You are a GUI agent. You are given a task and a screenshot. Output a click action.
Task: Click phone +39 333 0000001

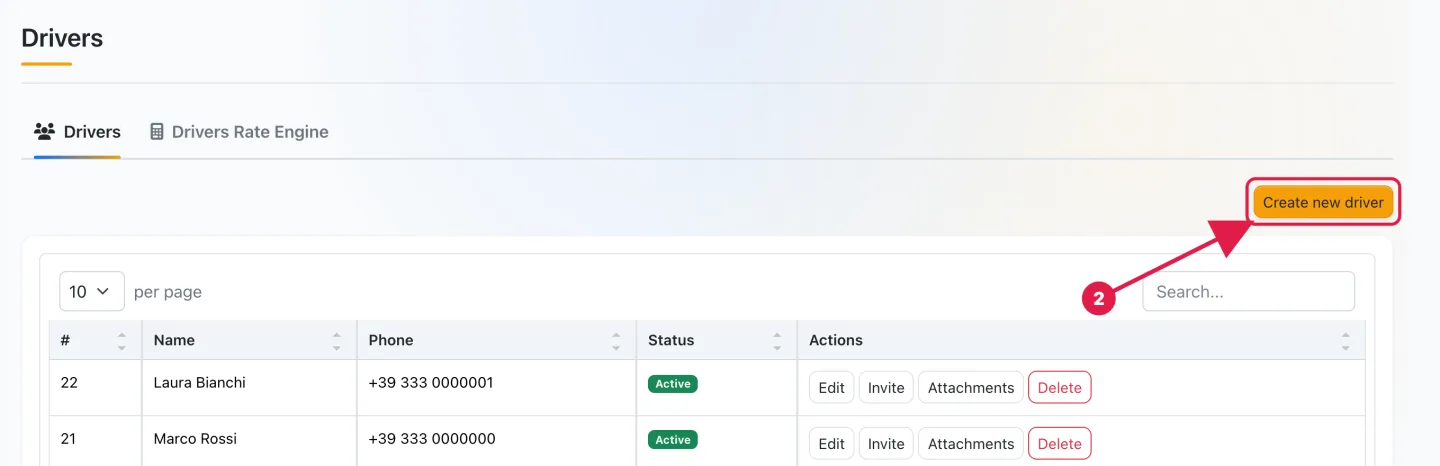431,382
